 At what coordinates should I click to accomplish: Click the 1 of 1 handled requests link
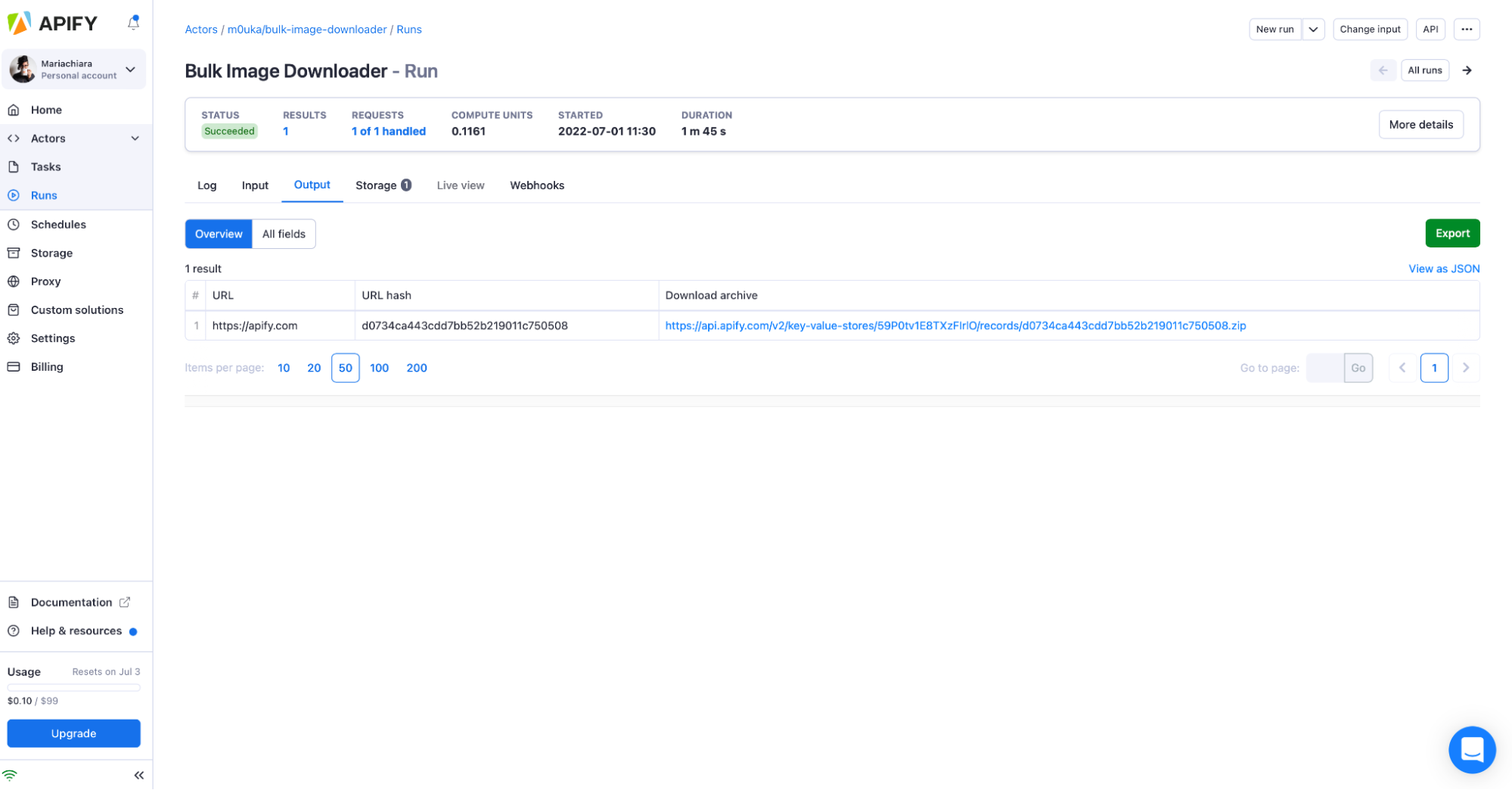tap(389, 132)
